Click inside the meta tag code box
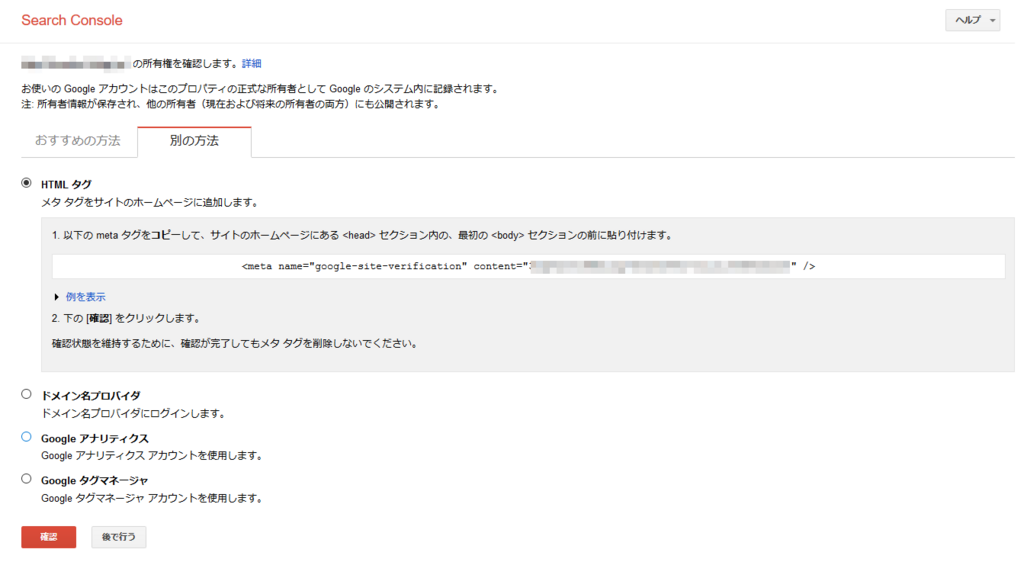Image resolution: width=1024 pixels, height=578 pixels. [x=528, y=266]
